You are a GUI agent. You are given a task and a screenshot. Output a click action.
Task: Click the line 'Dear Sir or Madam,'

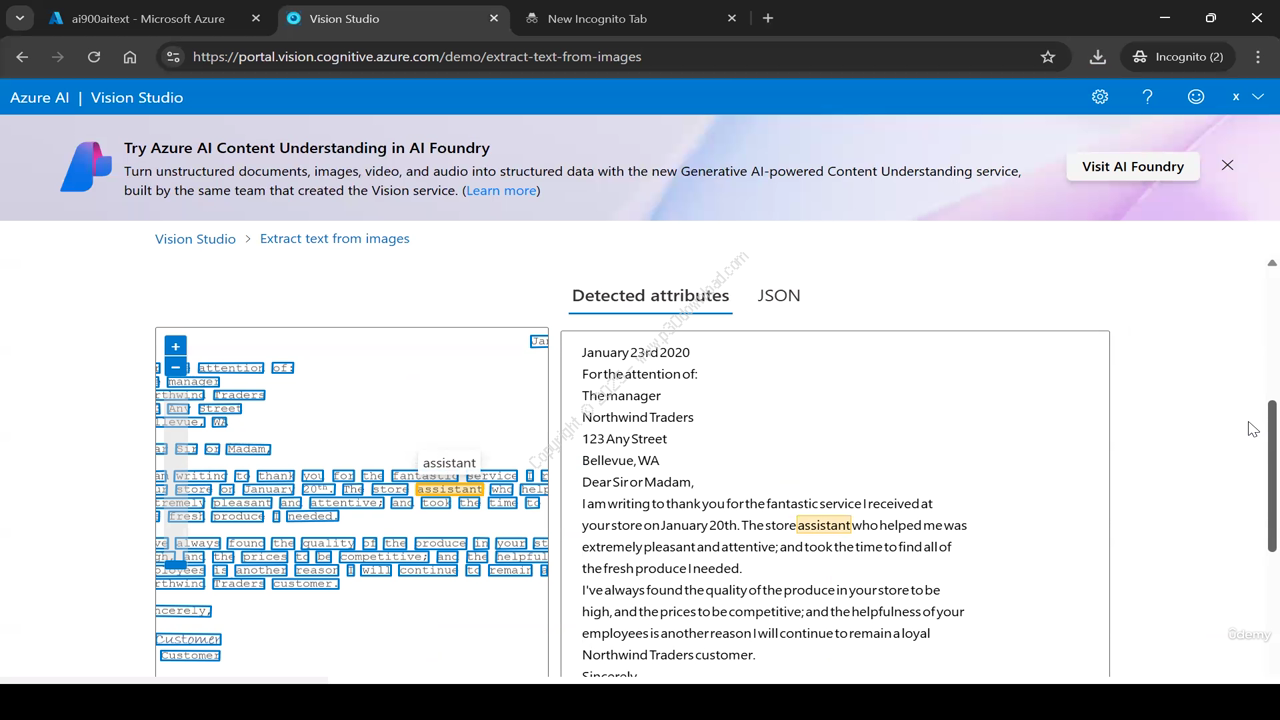(x=638, y=482)
